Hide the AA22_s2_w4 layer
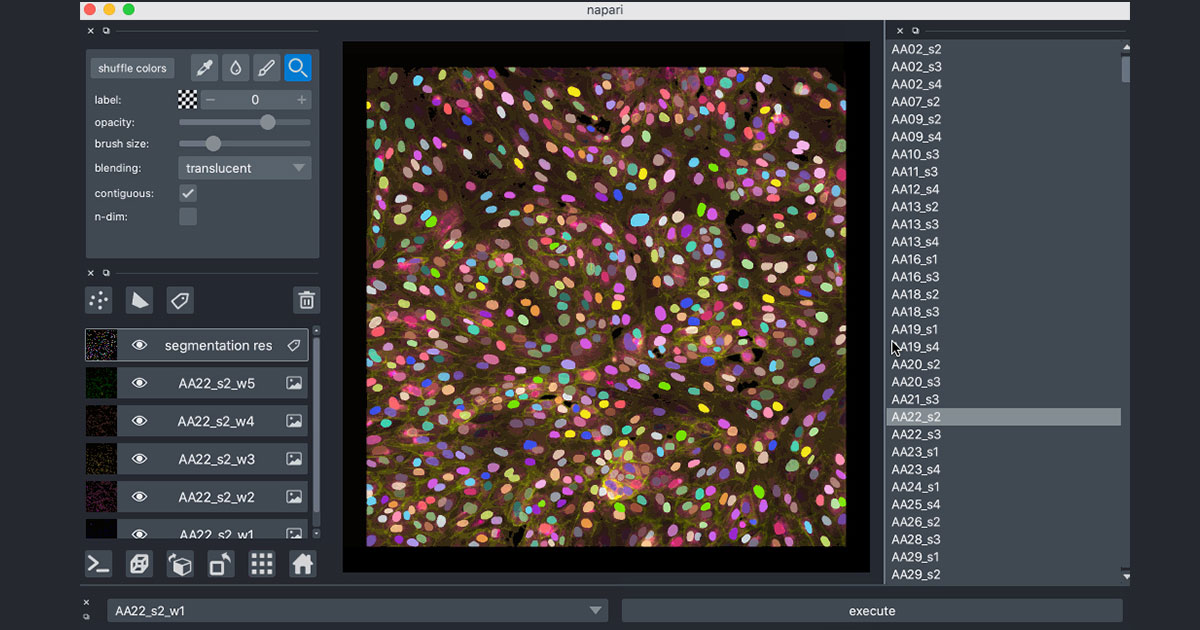Viewport: 1200px width, 630px height. [139, 421]
